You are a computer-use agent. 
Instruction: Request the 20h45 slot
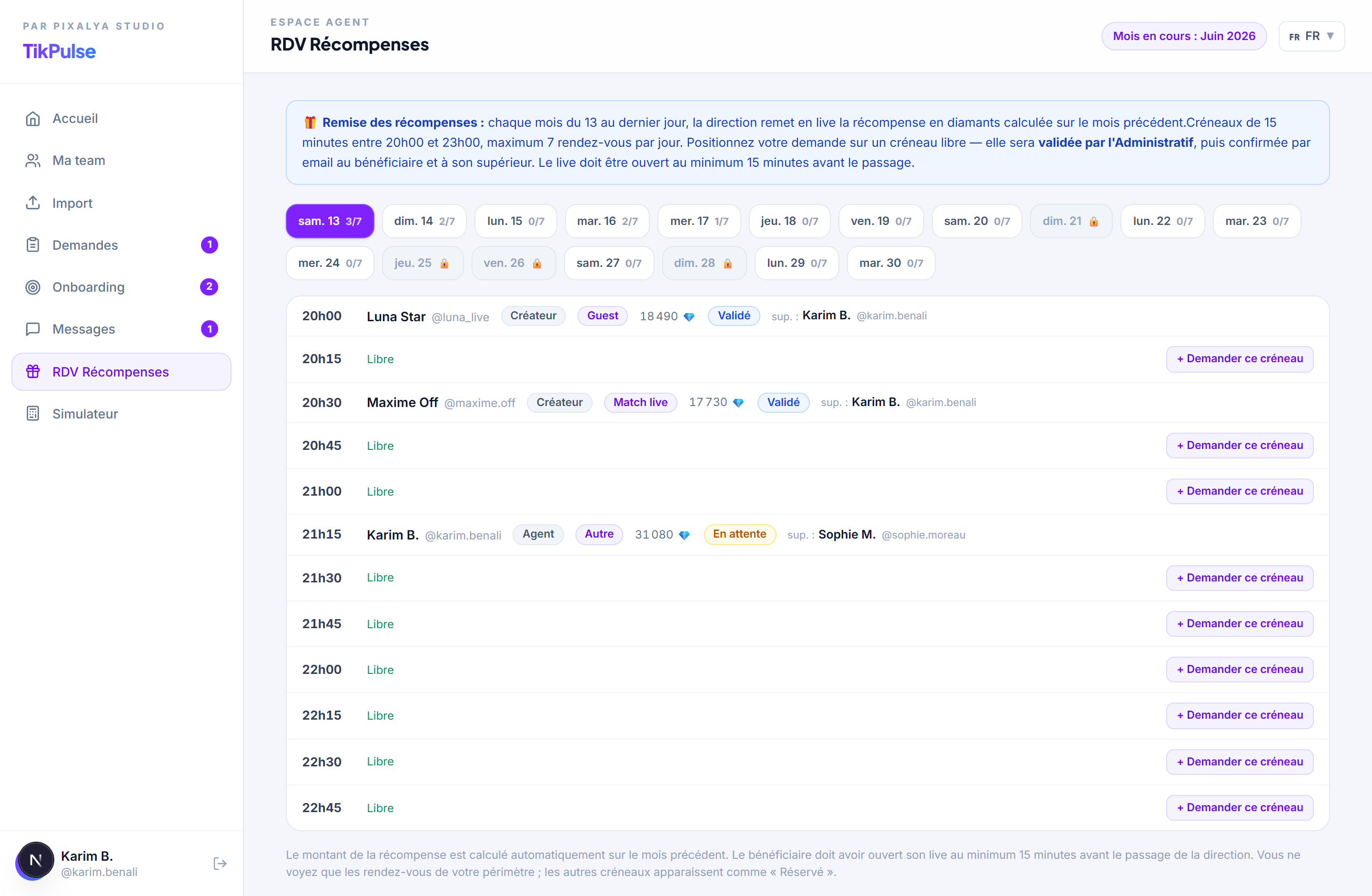pyautogui.click(x=1240, y=446)
